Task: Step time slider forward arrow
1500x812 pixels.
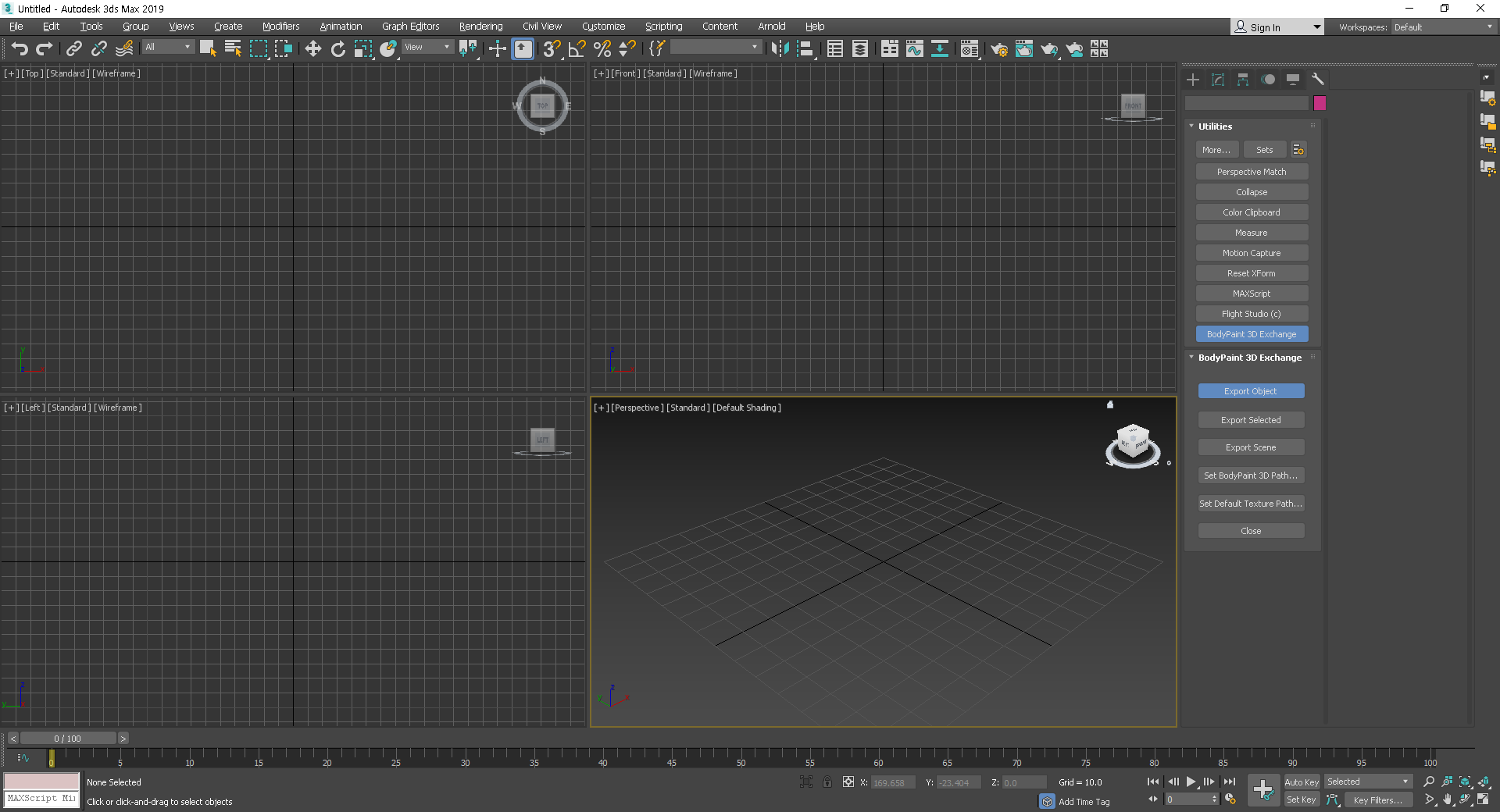Action: (123, 738)
